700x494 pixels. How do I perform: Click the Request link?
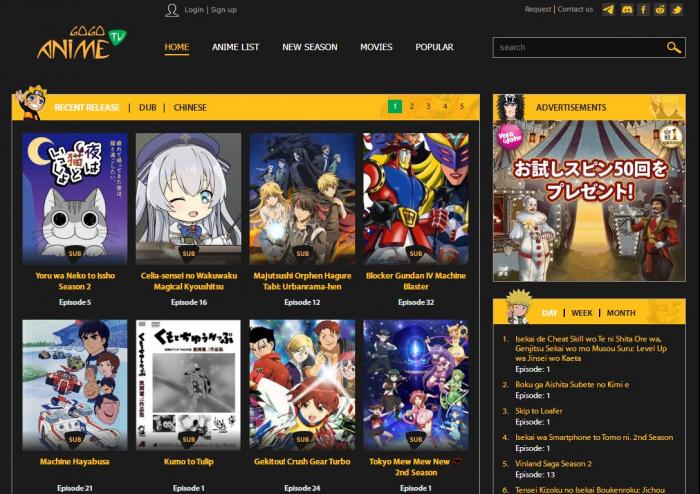538,9
